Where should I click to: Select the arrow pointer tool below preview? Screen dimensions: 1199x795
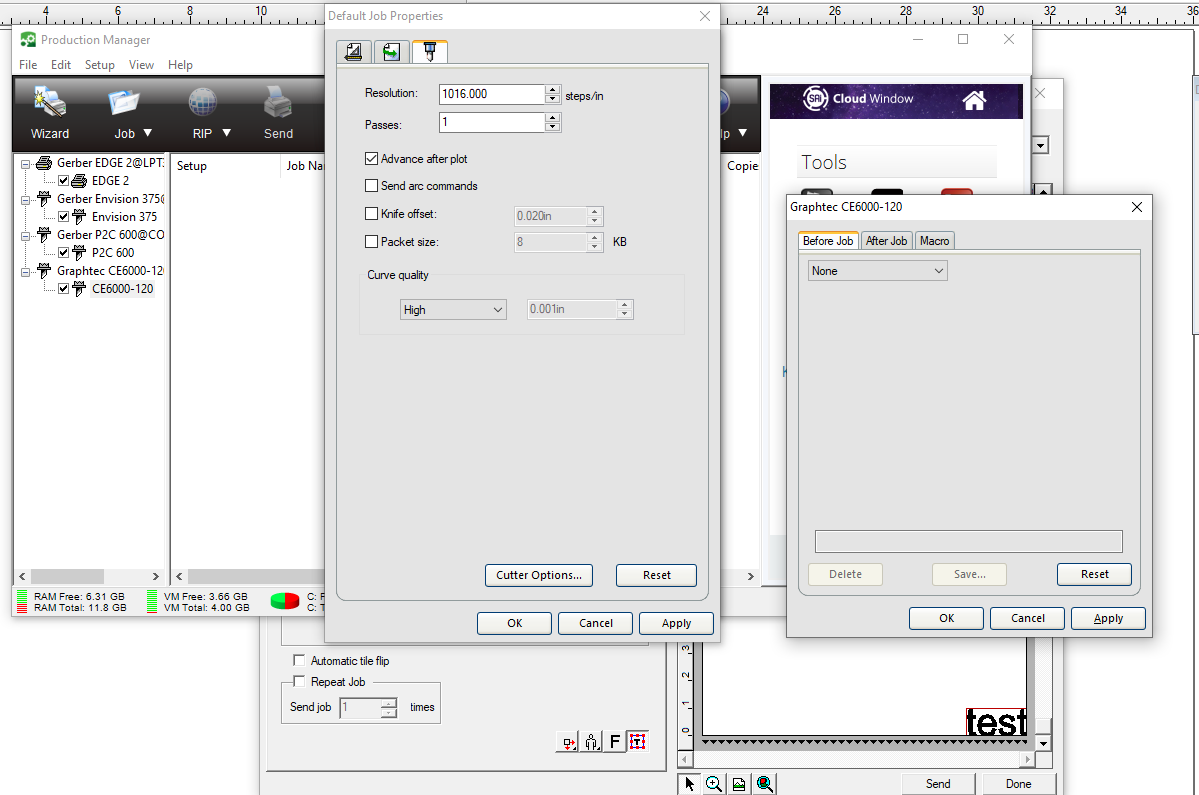[x=689, y=784]
